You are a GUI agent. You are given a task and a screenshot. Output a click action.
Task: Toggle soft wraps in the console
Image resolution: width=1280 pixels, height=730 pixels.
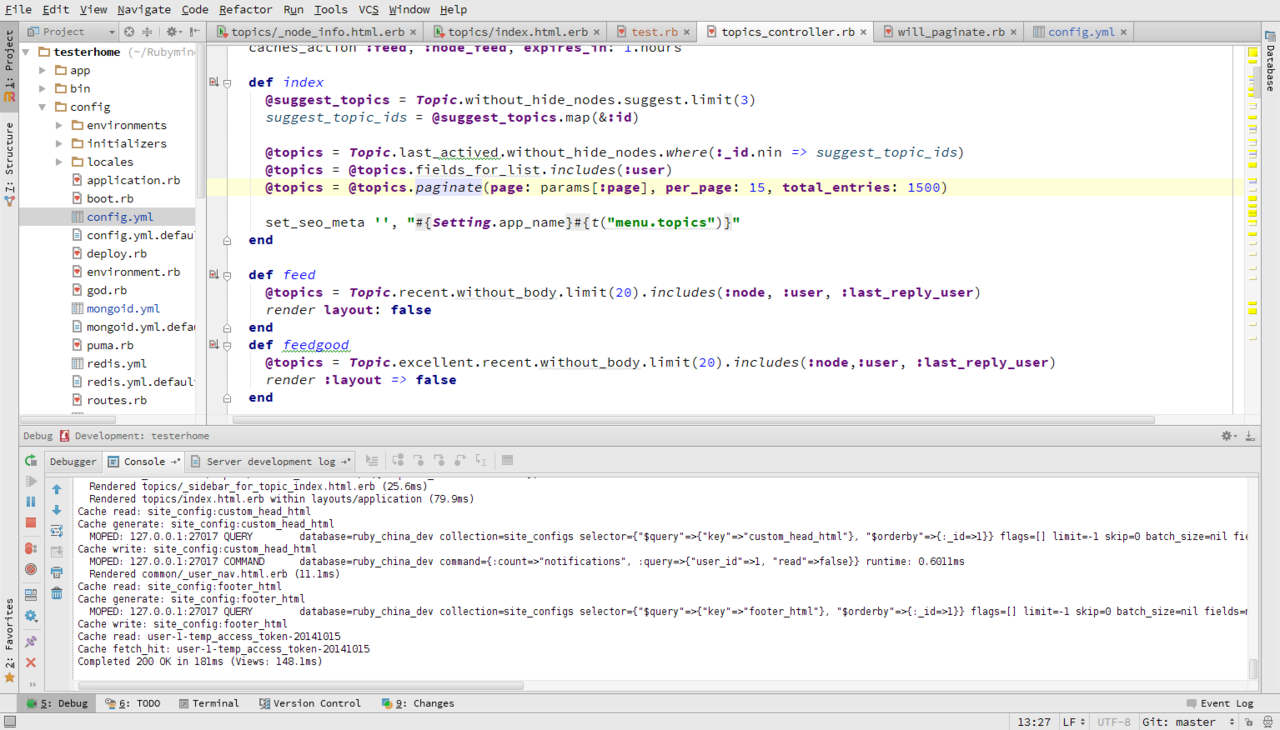click(57, 531)
